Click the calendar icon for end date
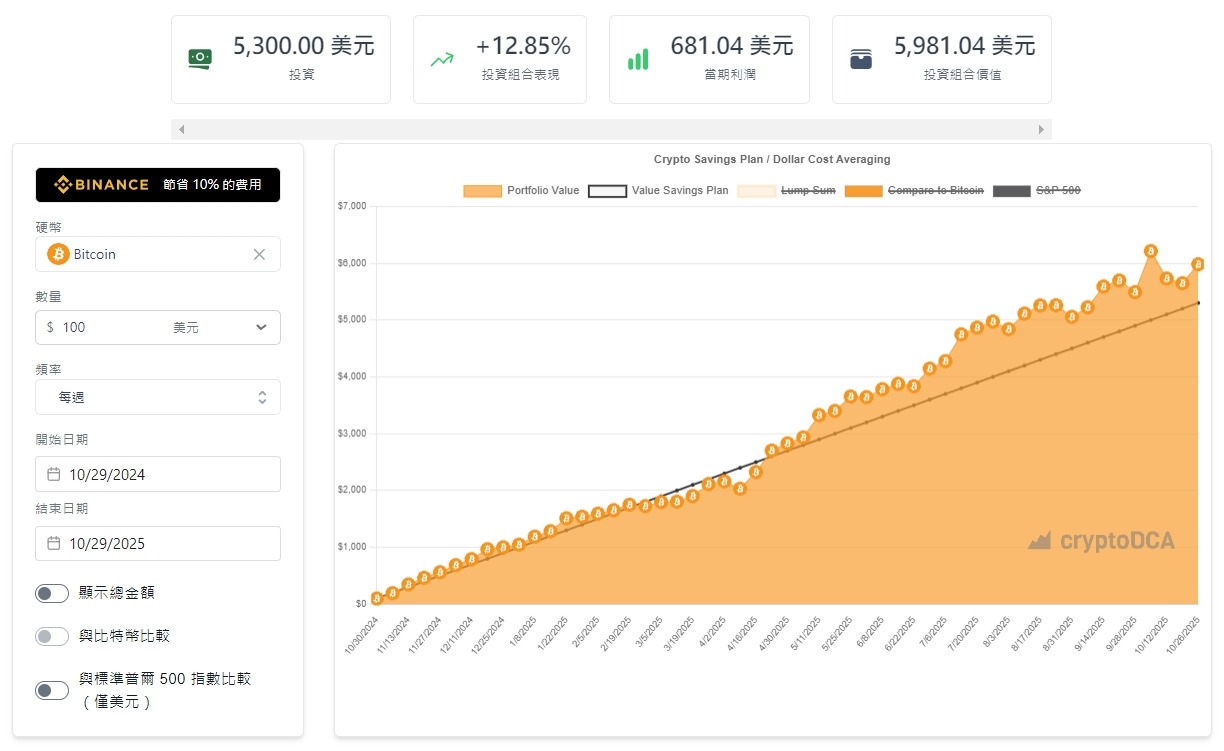This screenshot has width=1224, height=751. point(54,543)
